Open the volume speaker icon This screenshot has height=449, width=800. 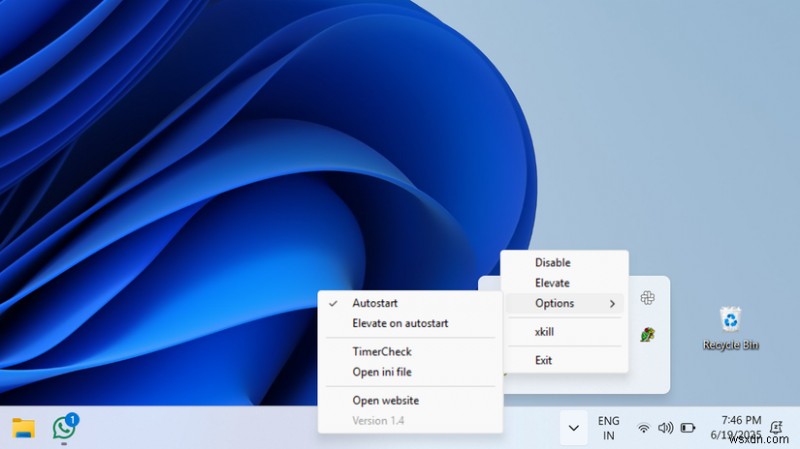pos(665,428)
